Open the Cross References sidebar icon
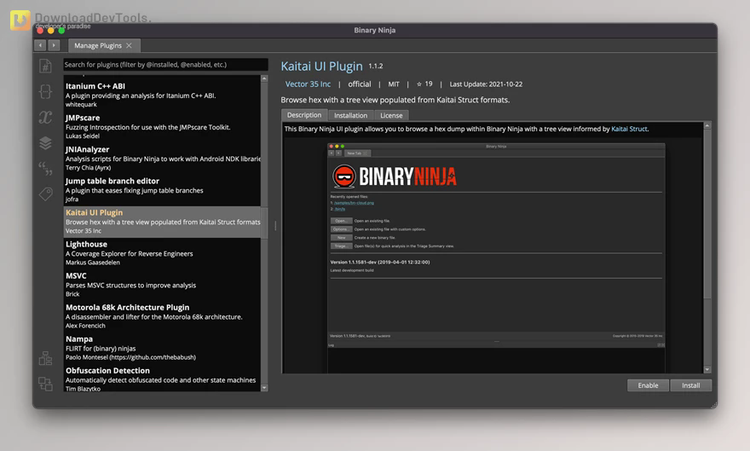 click(45, 384)
